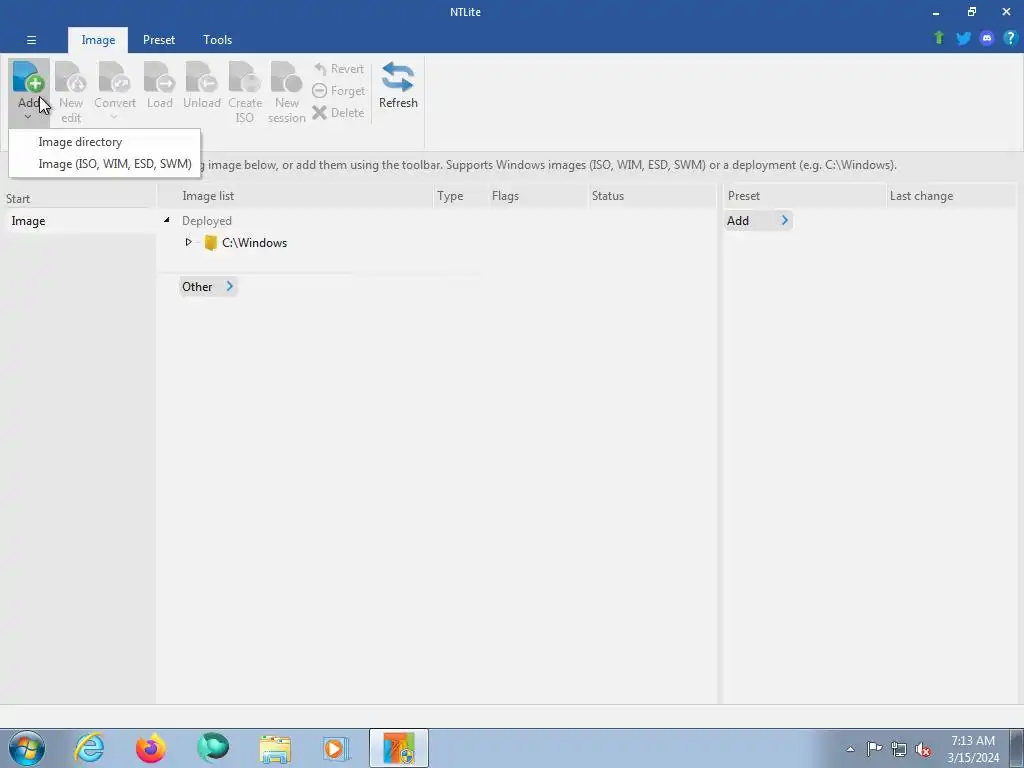This screenshot has height=768, width=1024.
Task: Switch to the Image ribbon tab
Action: point(98,40)
